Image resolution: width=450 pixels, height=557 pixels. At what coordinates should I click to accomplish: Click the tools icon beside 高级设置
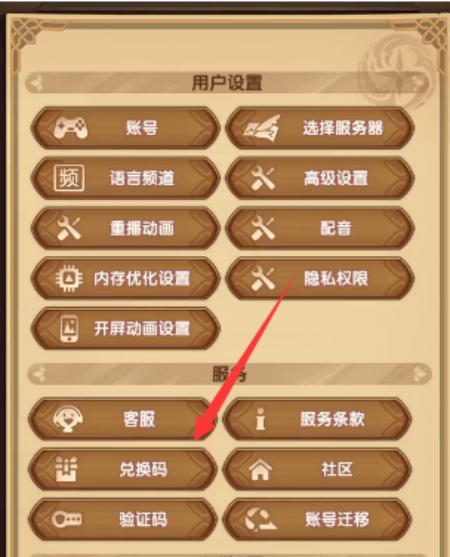tap(263, 178)
